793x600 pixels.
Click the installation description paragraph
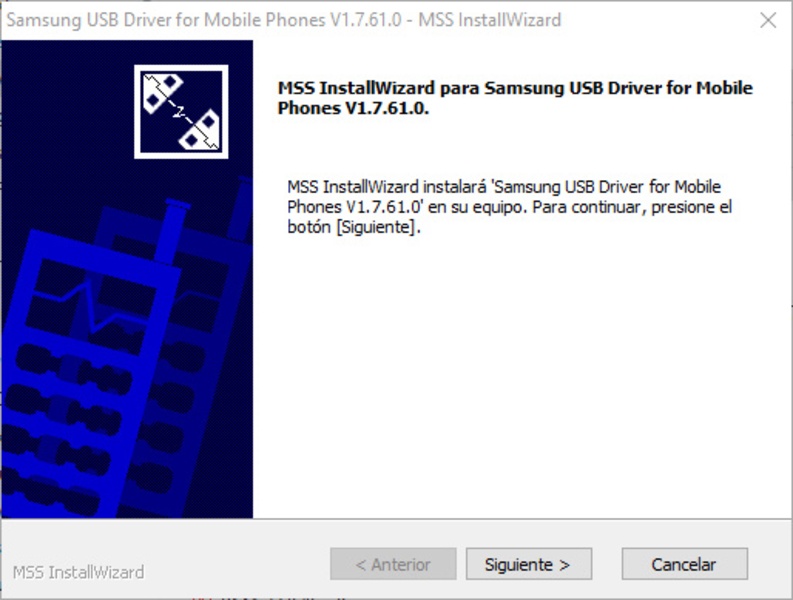coord(509,207)
